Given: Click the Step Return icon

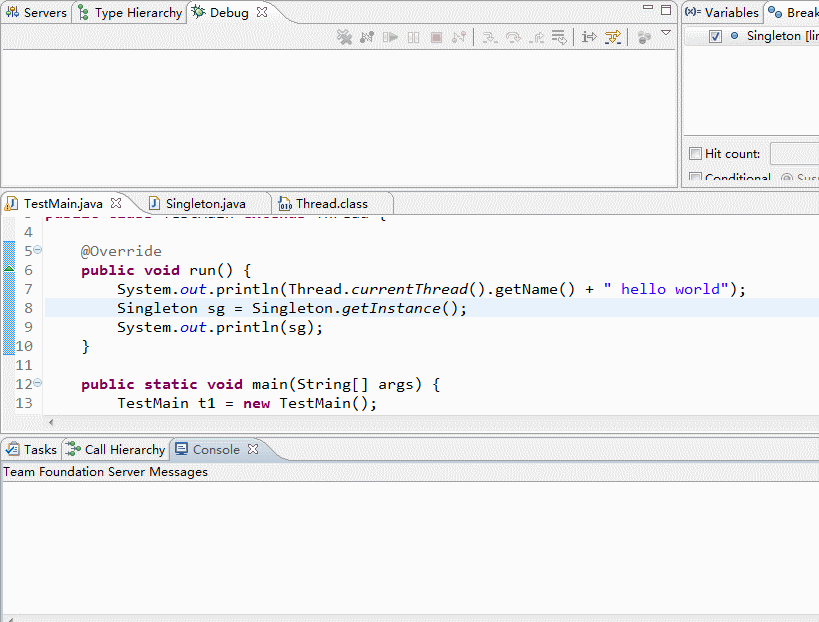Looking at the screenshot, I should tap(536, 37).
